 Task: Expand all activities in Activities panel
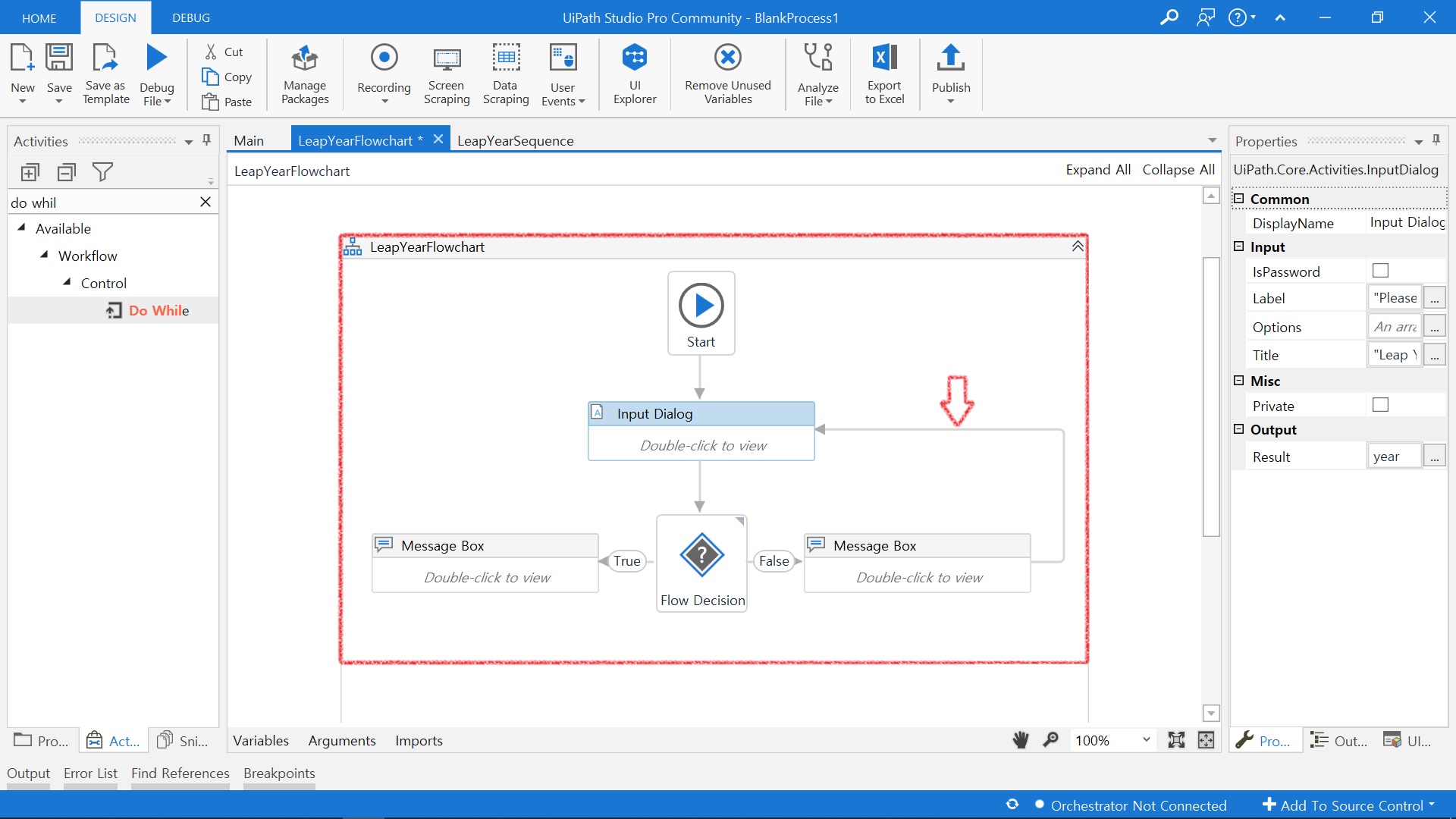[x=30, y=173]
